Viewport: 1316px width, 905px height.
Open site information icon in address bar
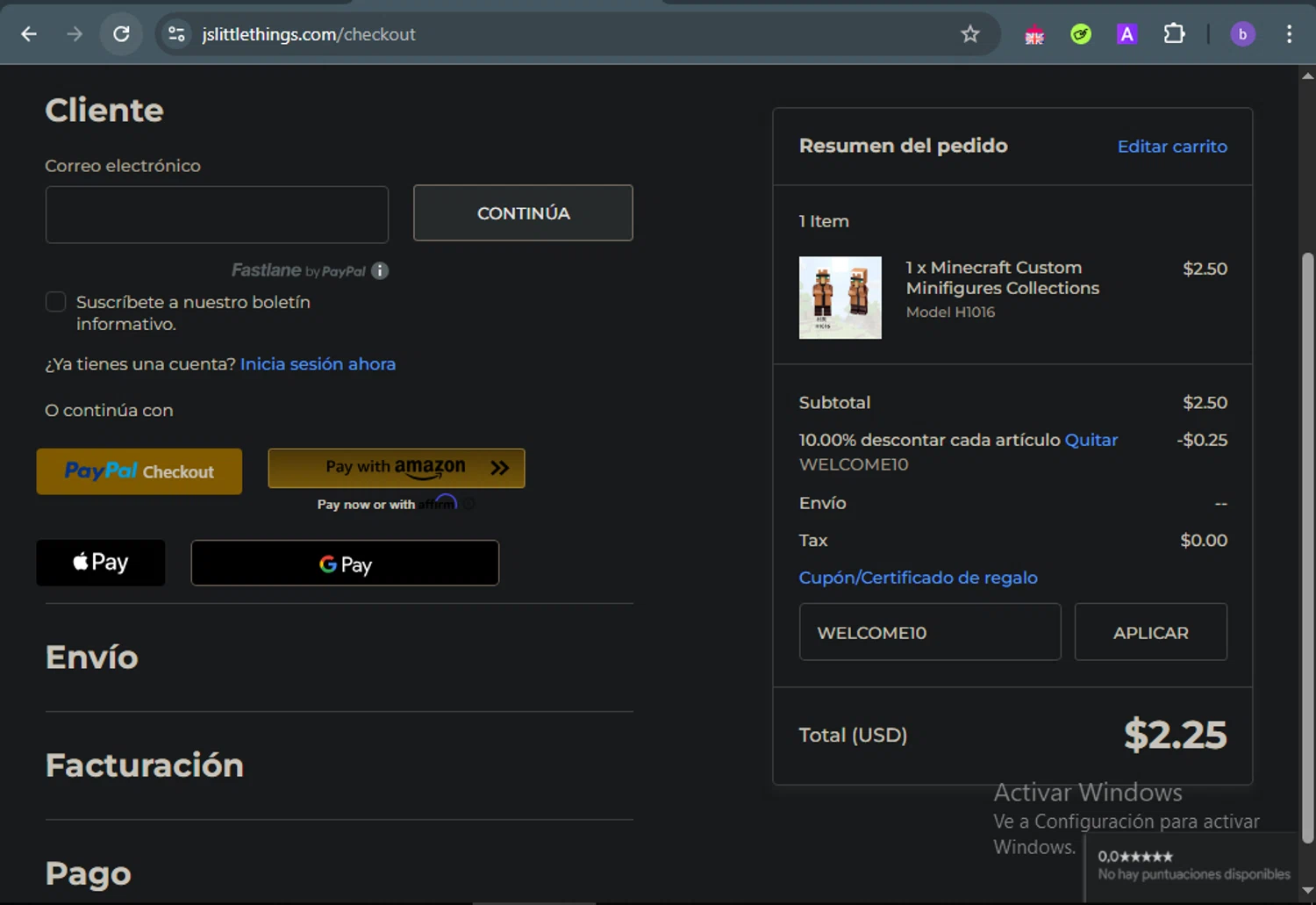(x=176, y=34)
